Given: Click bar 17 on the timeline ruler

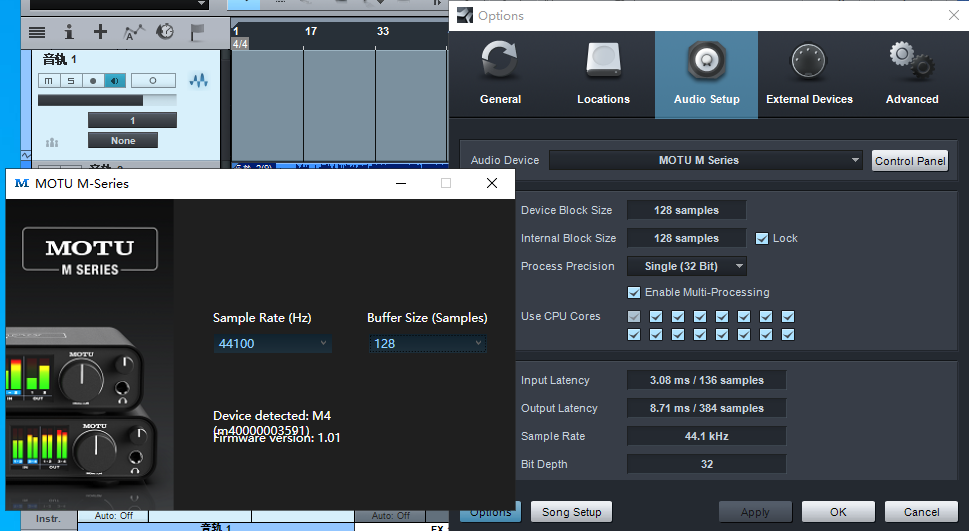Looking at the screenshot, I should [311, 31].
